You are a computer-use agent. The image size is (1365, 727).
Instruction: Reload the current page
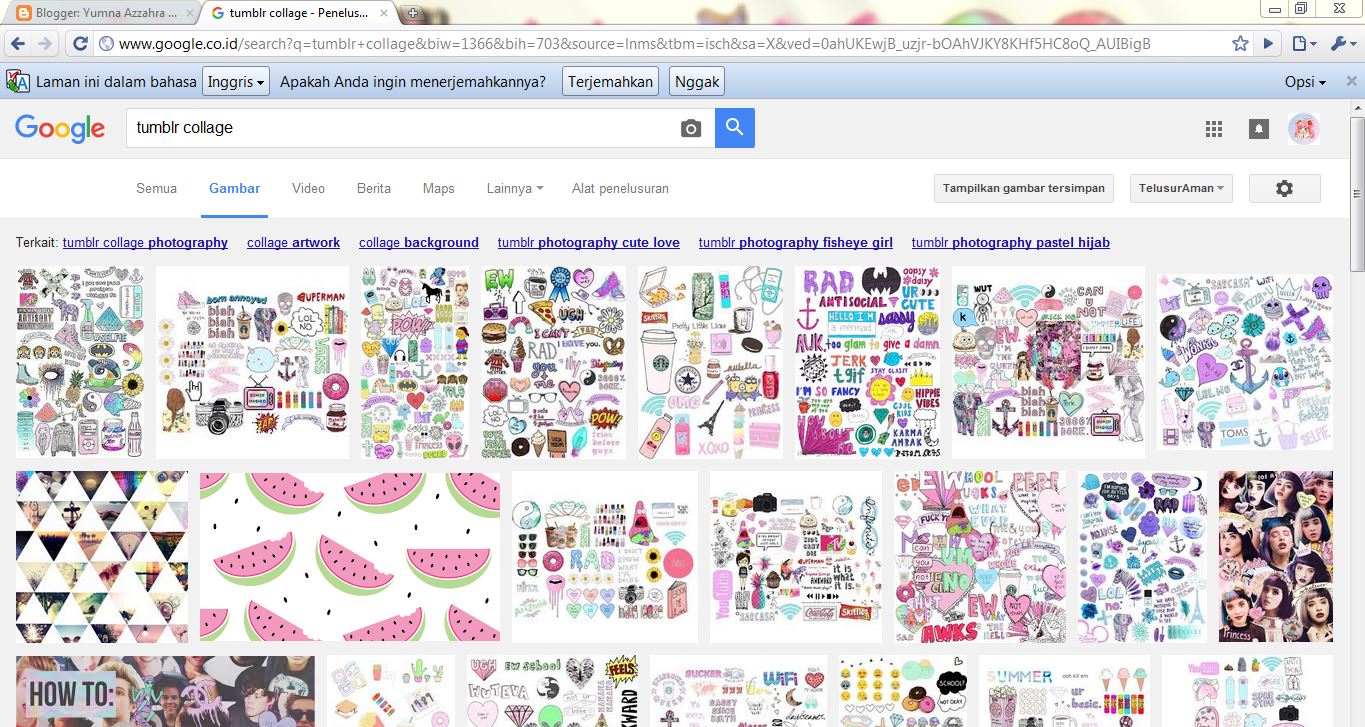tap(79, 44)
